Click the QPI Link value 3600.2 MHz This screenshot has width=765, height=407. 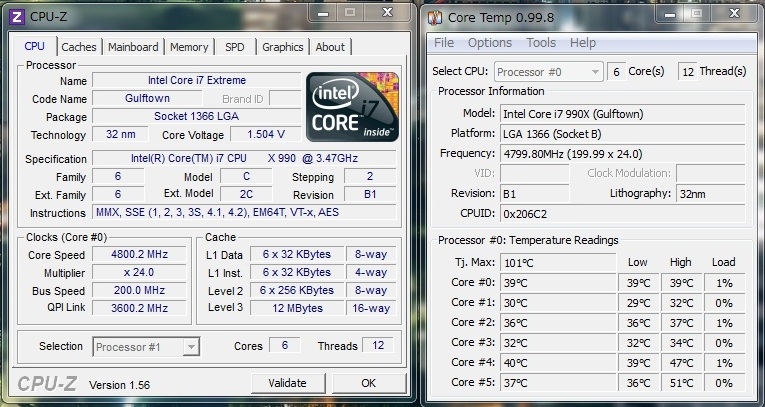(x=139, y=308)
